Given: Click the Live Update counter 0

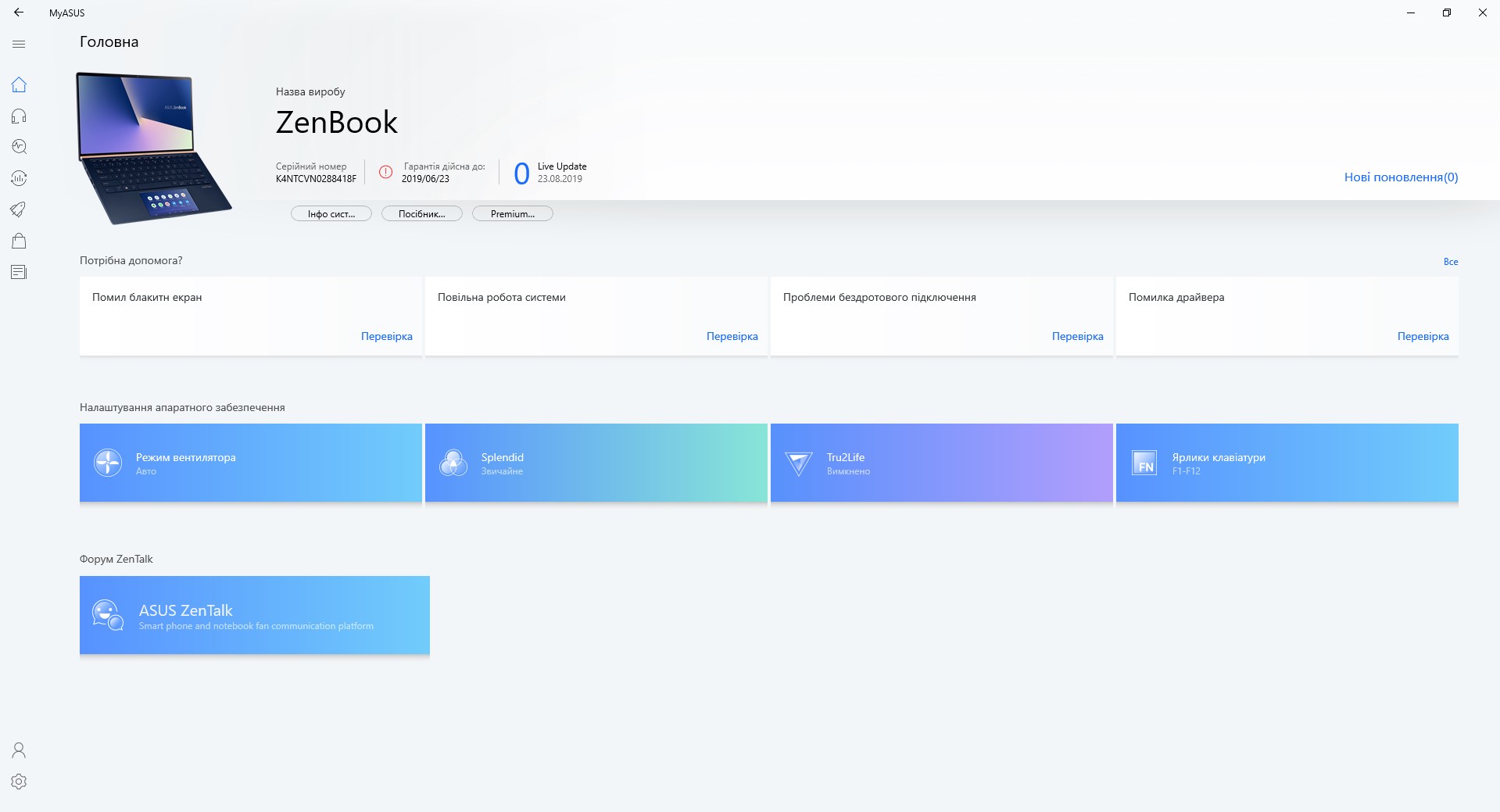Looking at the screenshot, I should coord(521,173).
